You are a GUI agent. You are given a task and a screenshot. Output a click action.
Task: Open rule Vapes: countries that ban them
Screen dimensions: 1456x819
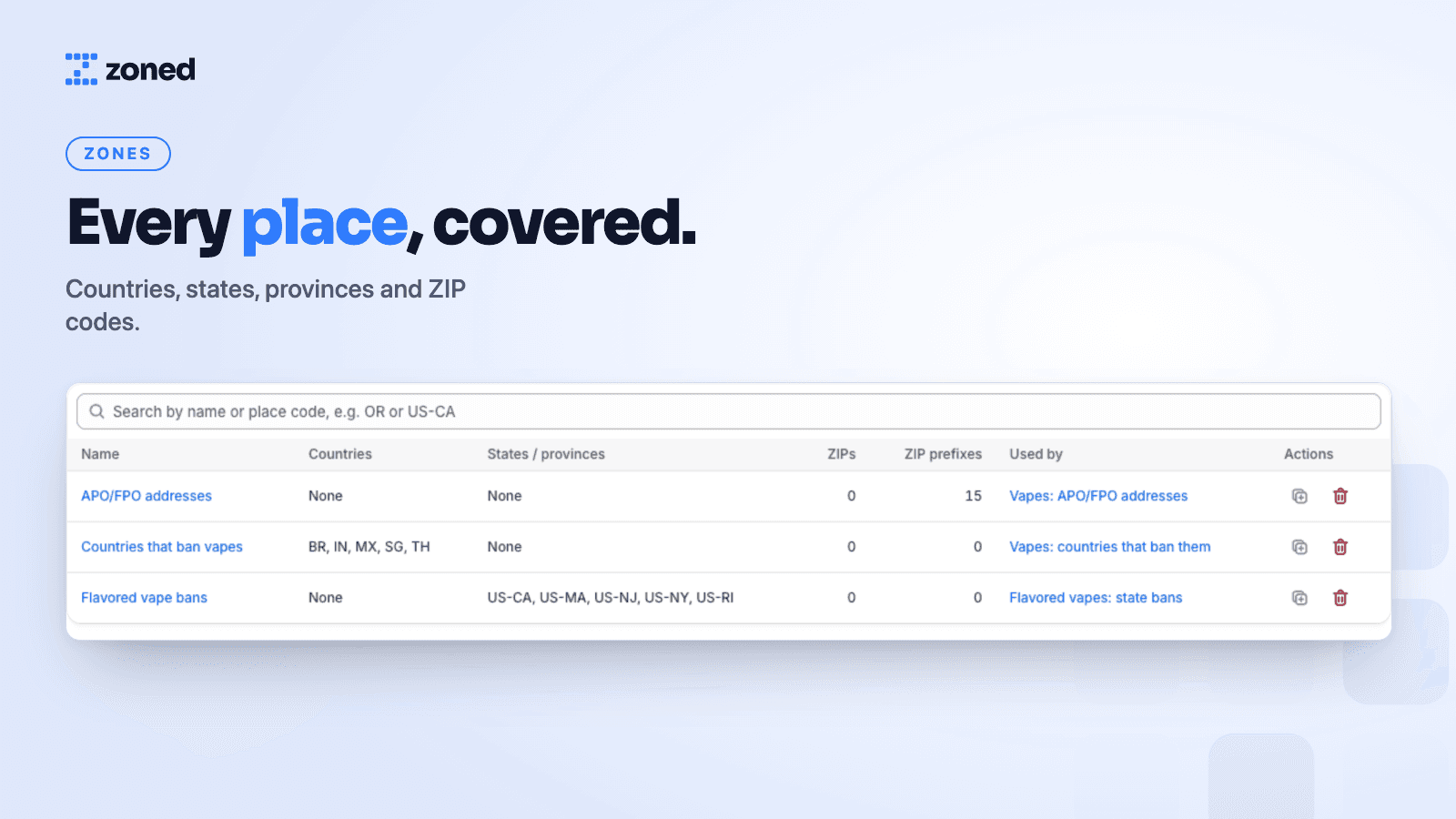click(1110, 547)
